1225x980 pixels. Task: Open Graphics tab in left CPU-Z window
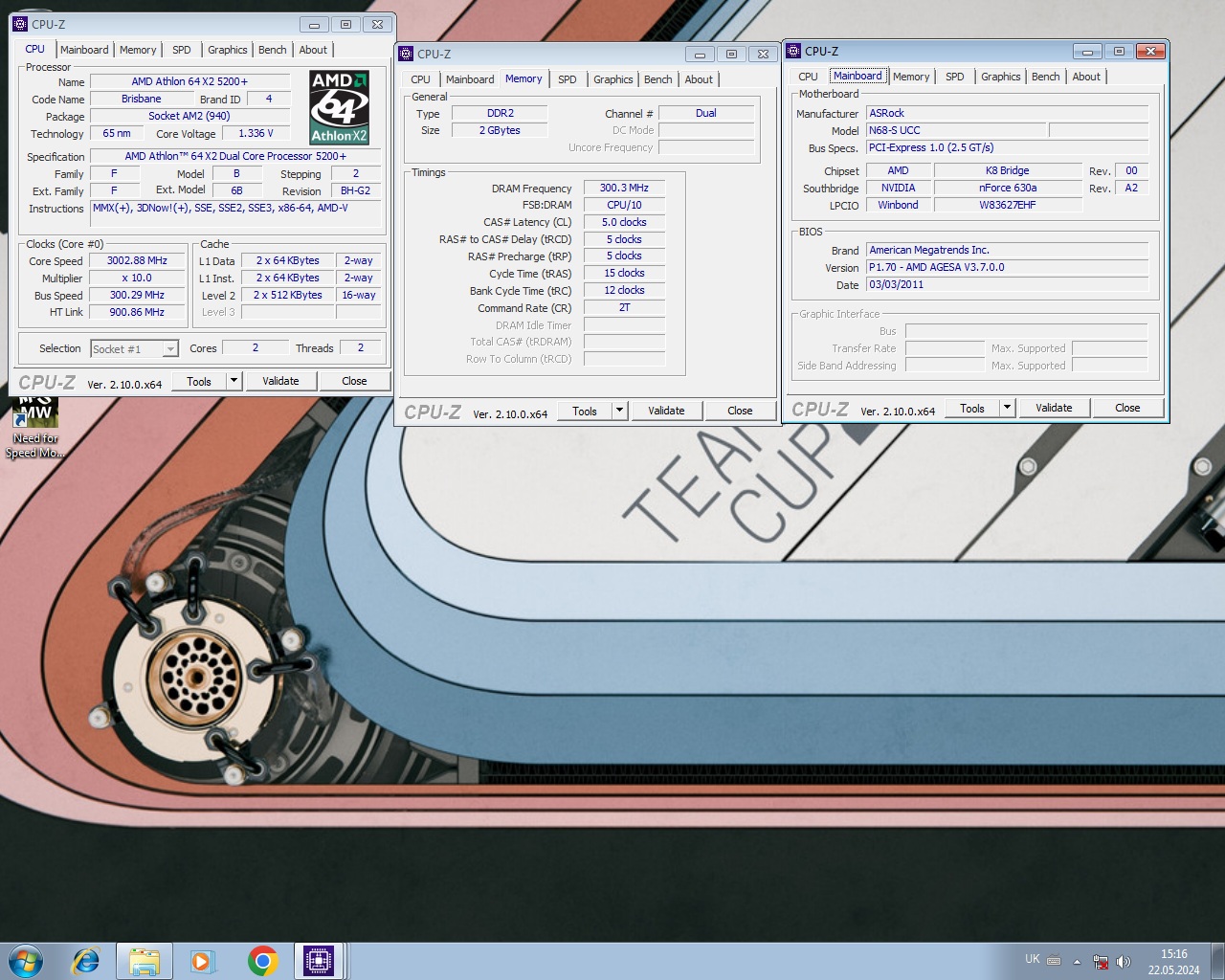click(x=228, y=50)
